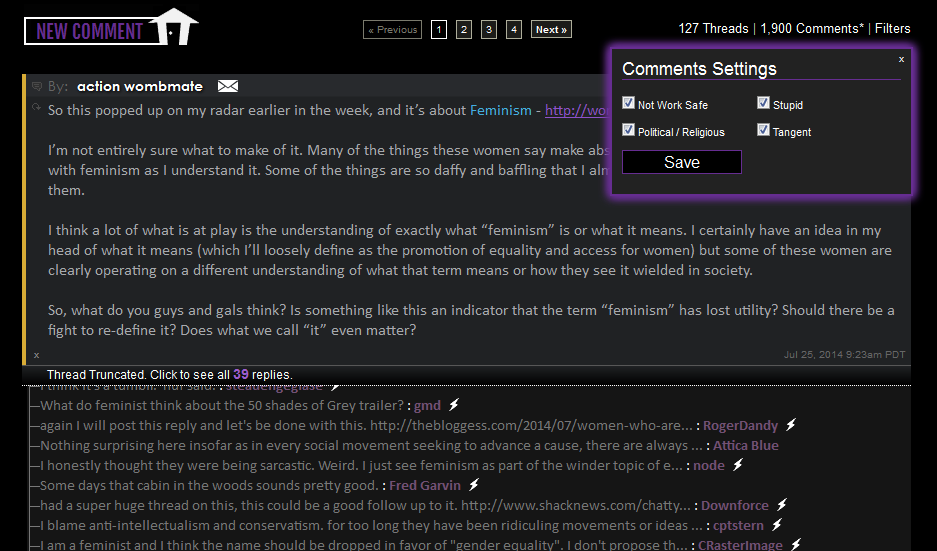Go to page 4 of threads
Viewport: 937px width, 551px height.
[x=514, y=29]
